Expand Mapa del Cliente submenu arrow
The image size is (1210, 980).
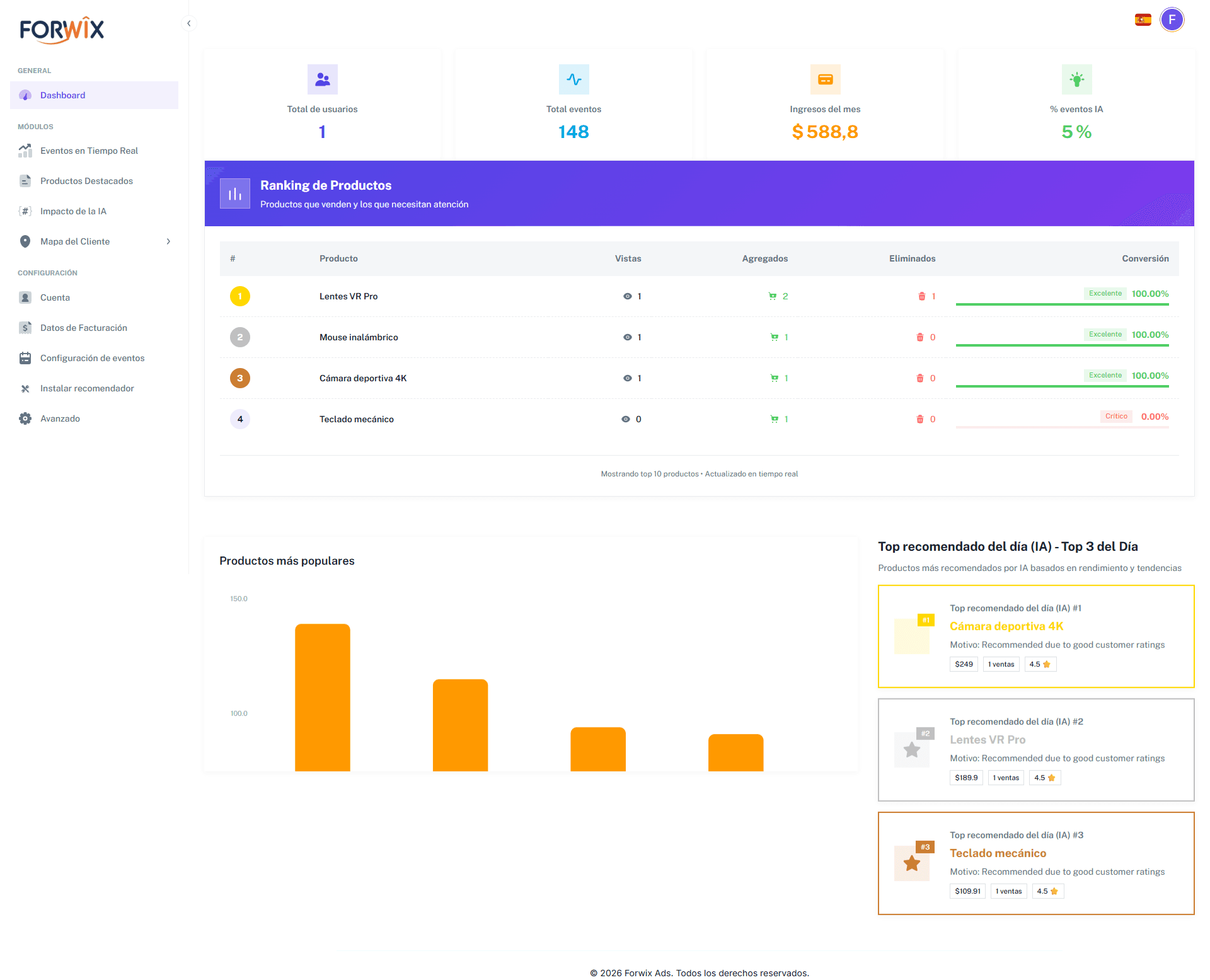pyautogui.click(x=168, y=241)
